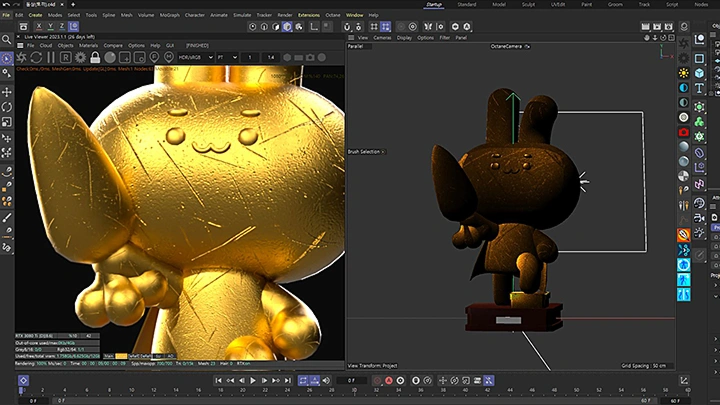Open the HDR/sRGB color space dropdown

pyautogui.click(x=196, y=57)
